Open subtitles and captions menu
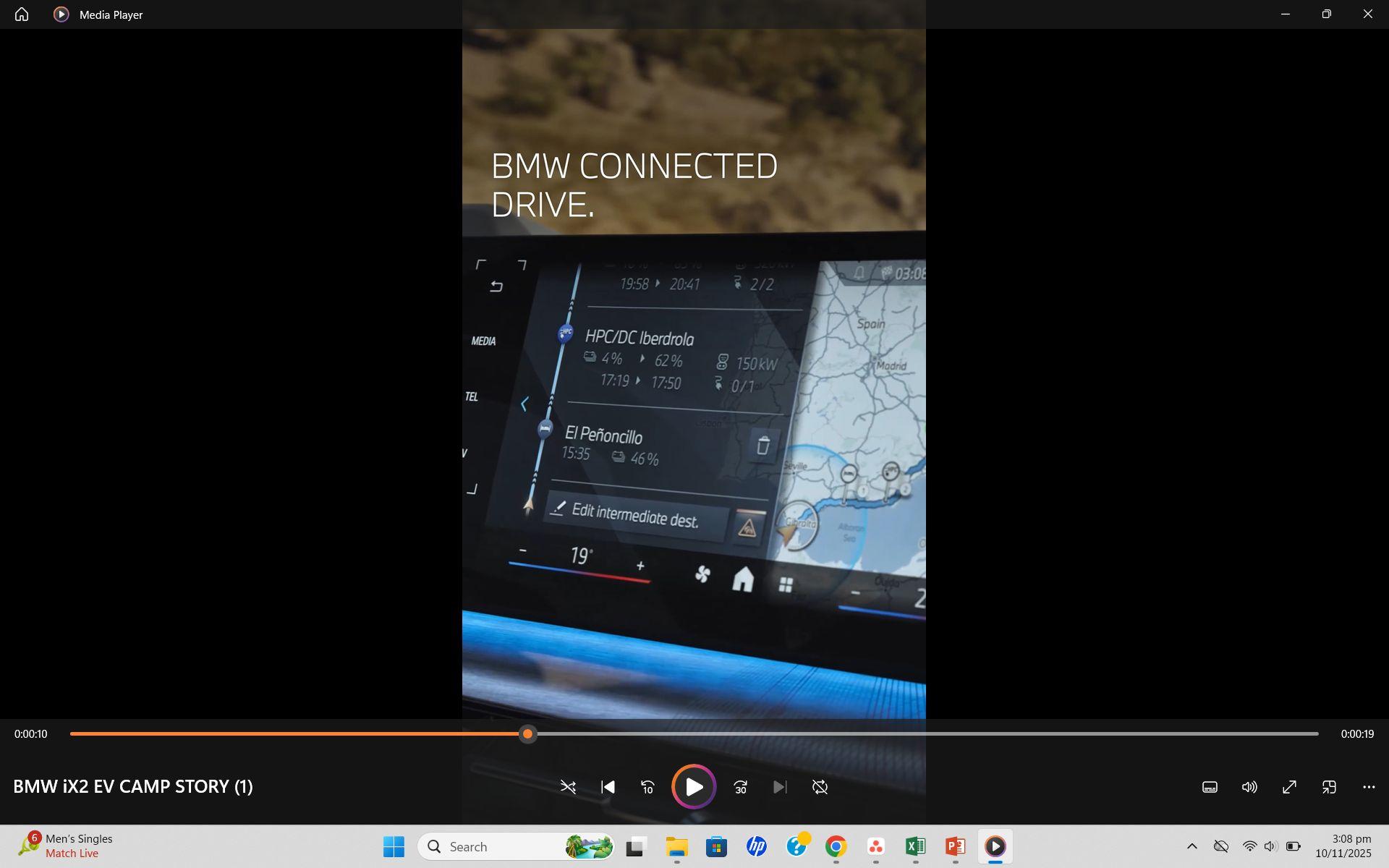The image size is (1389, 868). click(1210, 787)
